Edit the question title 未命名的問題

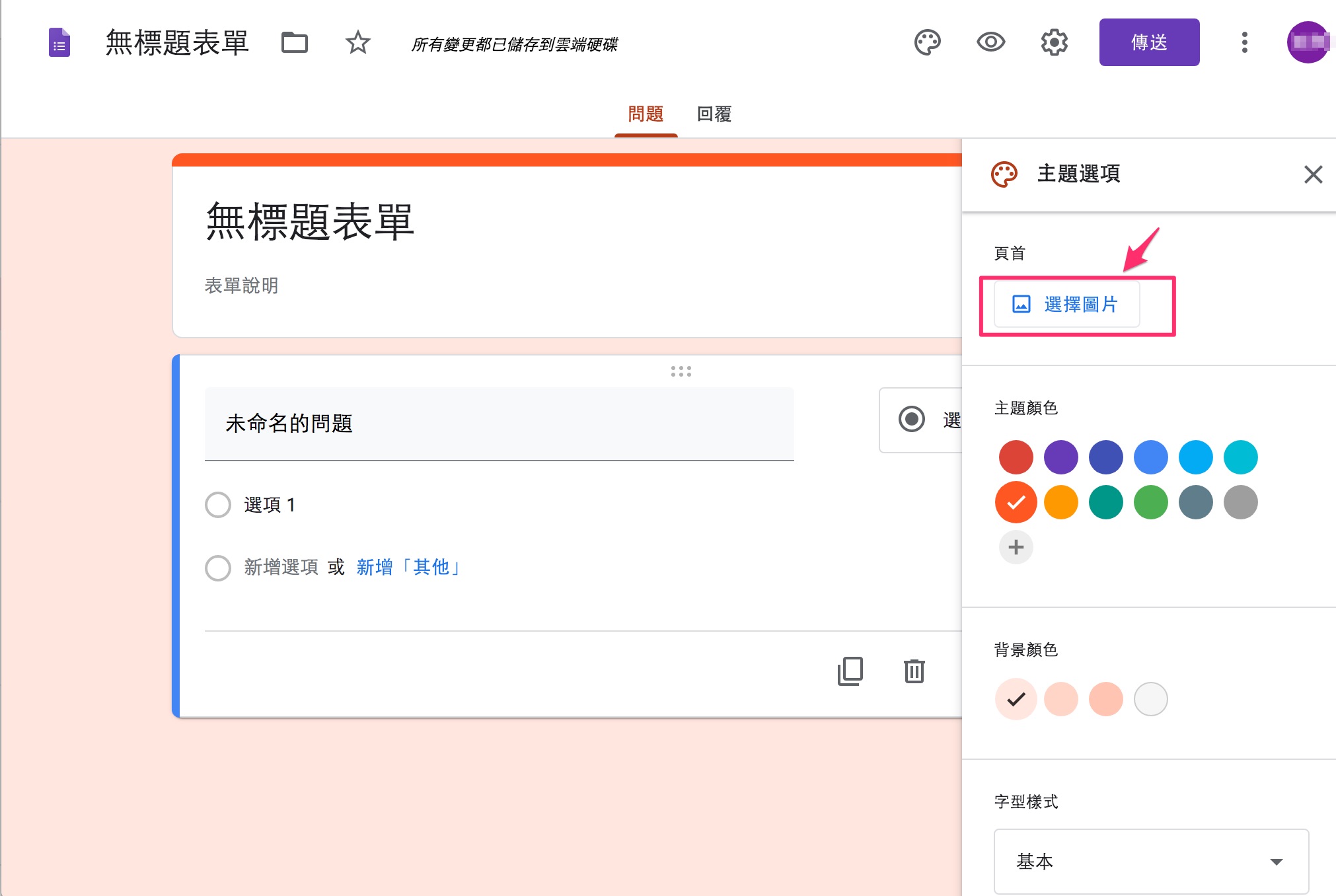[x=499, y=424]
